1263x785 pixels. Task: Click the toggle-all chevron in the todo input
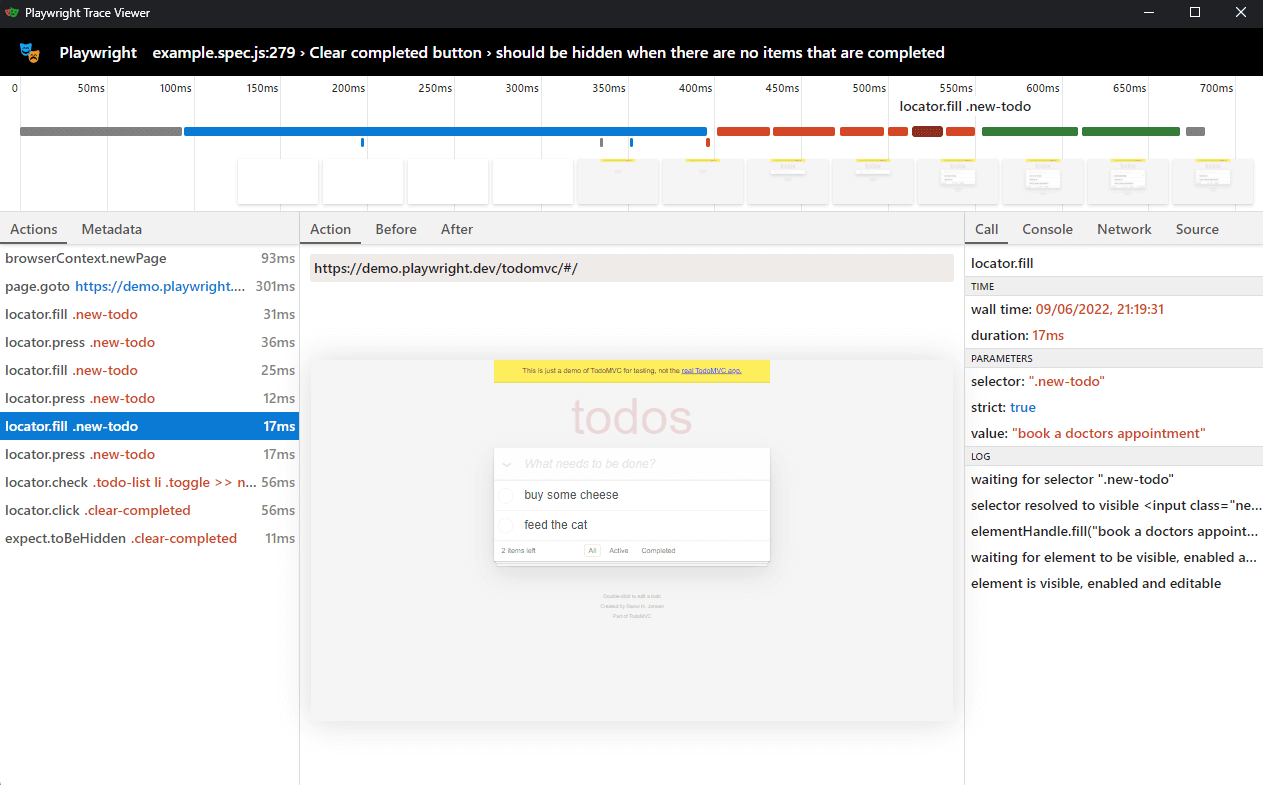(x=507, y=463)
